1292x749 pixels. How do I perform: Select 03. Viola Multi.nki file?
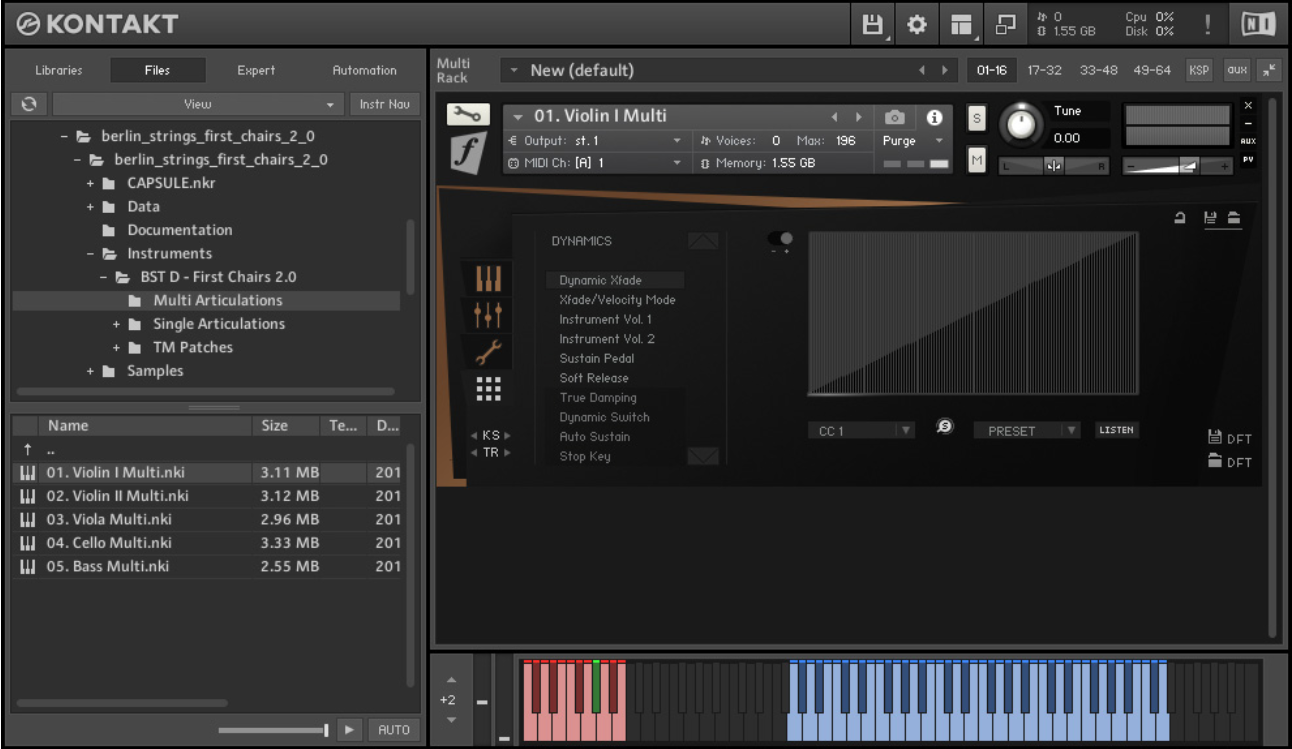pyautogui.click(x=206, y=519)
